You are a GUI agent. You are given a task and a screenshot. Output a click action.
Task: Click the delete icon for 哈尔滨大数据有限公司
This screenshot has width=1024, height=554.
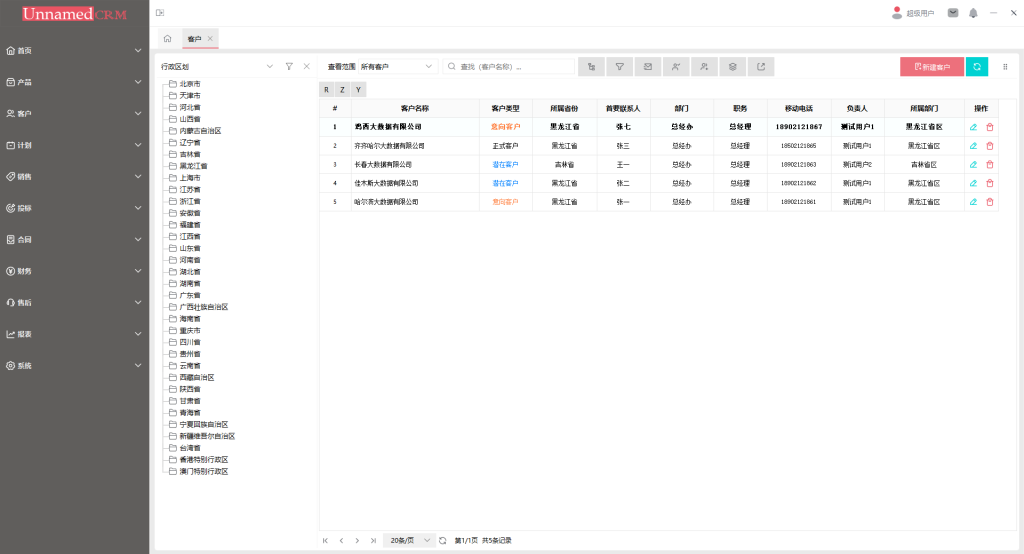pos(990,202)
